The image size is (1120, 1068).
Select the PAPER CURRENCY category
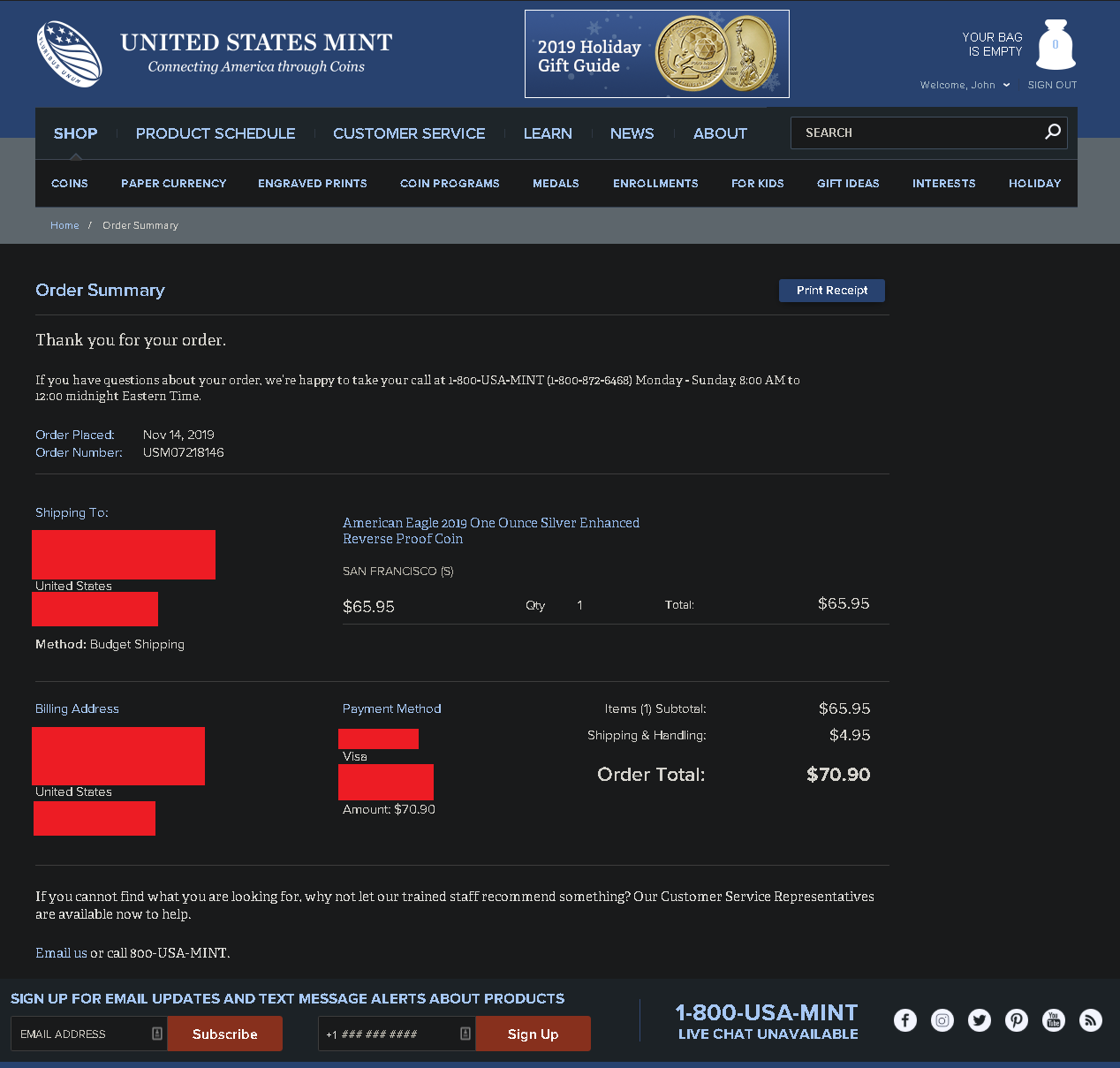[x=174, y=183]
